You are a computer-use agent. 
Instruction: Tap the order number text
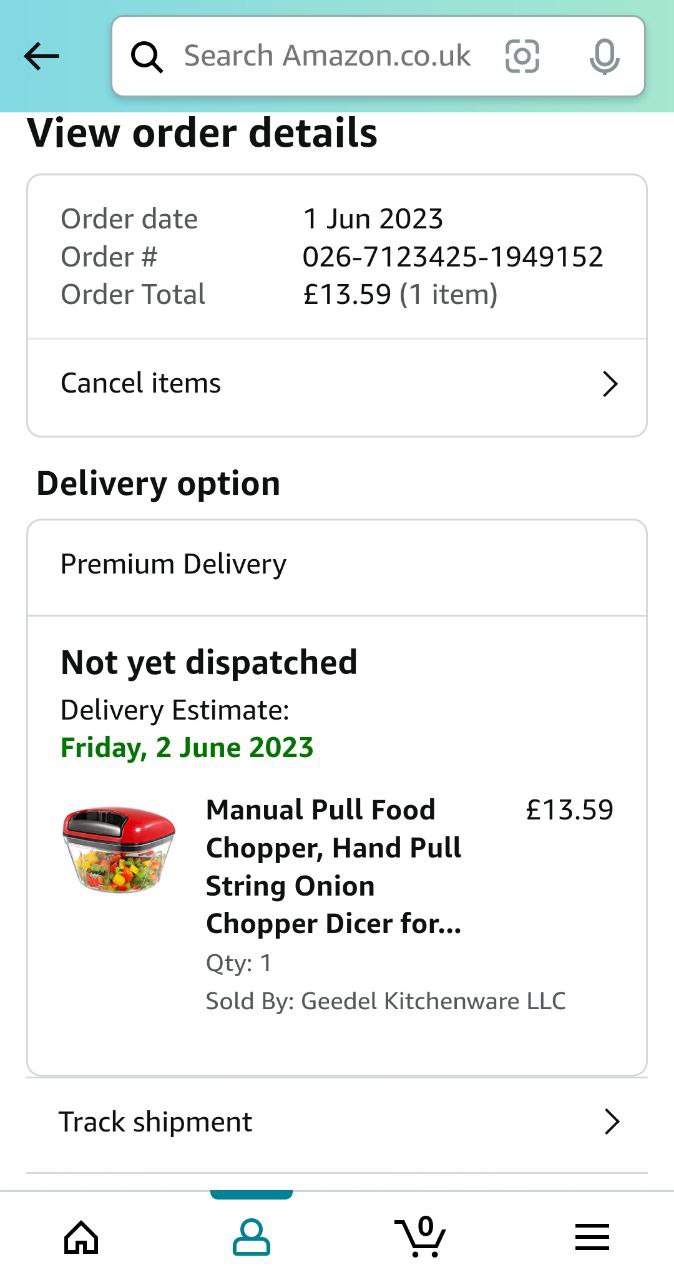[x=452, y=257]
